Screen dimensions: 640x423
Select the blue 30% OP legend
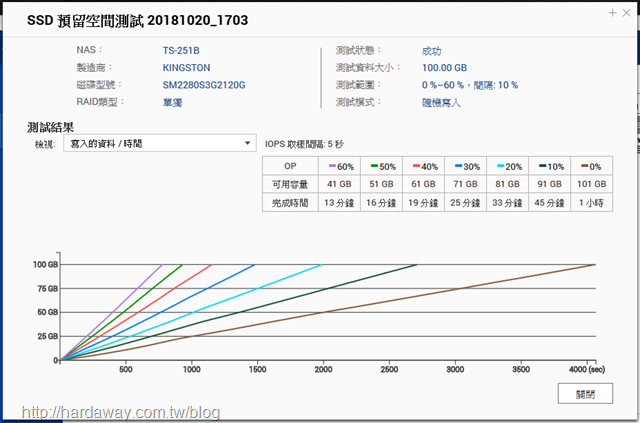click(x=466, y=166)
